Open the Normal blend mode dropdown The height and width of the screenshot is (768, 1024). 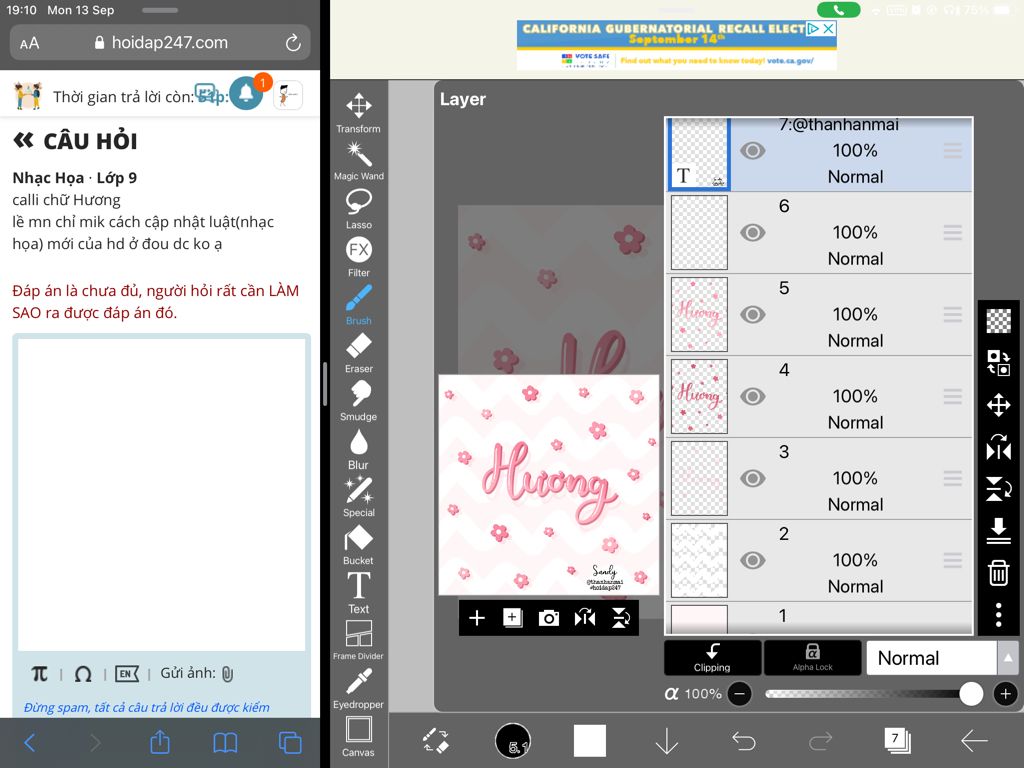pyautogui.click(x=931, y=658)
